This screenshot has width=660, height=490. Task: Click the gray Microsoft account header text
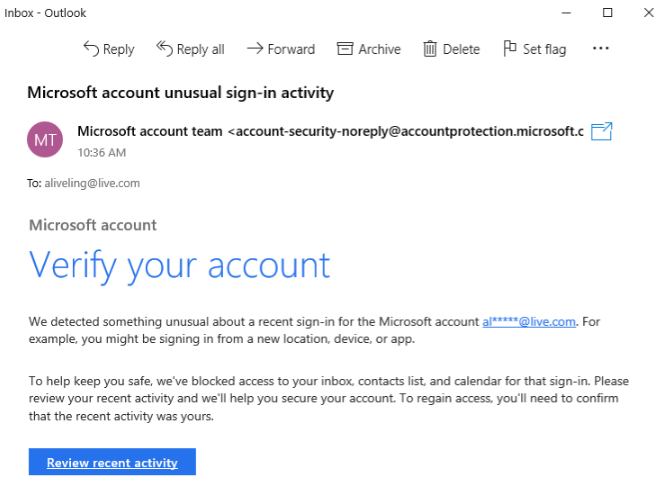(93, 225)
